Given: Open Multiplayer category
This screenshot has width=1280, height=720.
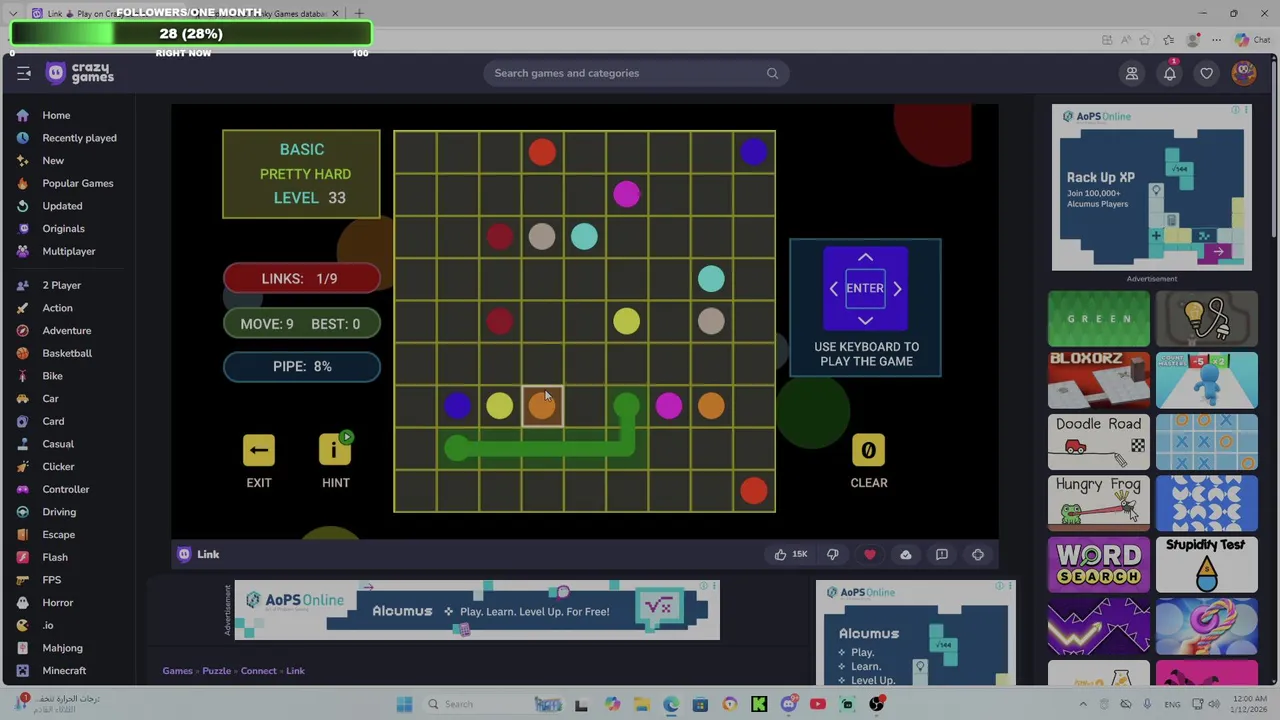Looking at the screenshot, I should [x=69, y=251].
